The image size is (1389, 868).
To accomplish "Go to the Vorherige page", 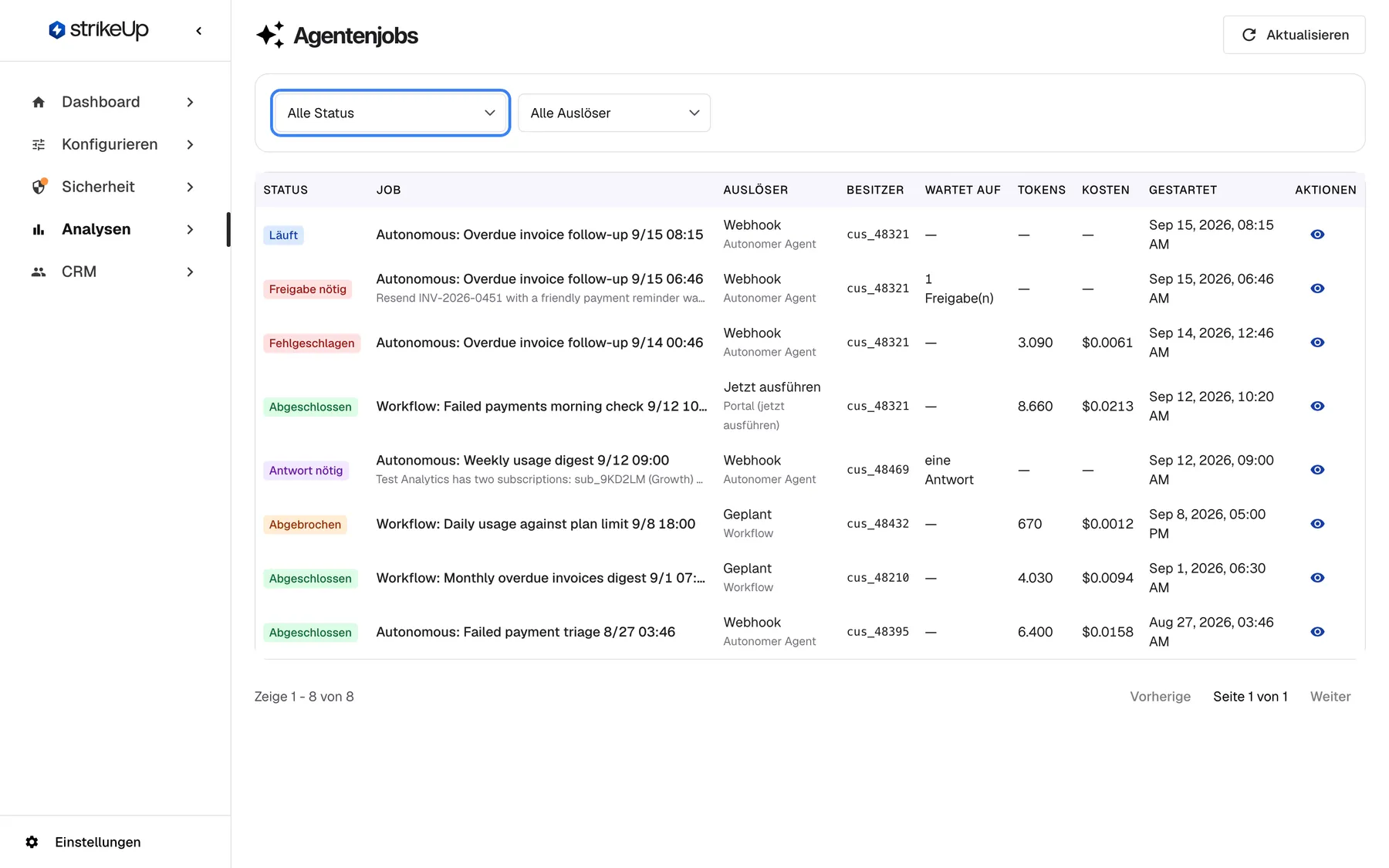I will click(x=1160, y=697).
